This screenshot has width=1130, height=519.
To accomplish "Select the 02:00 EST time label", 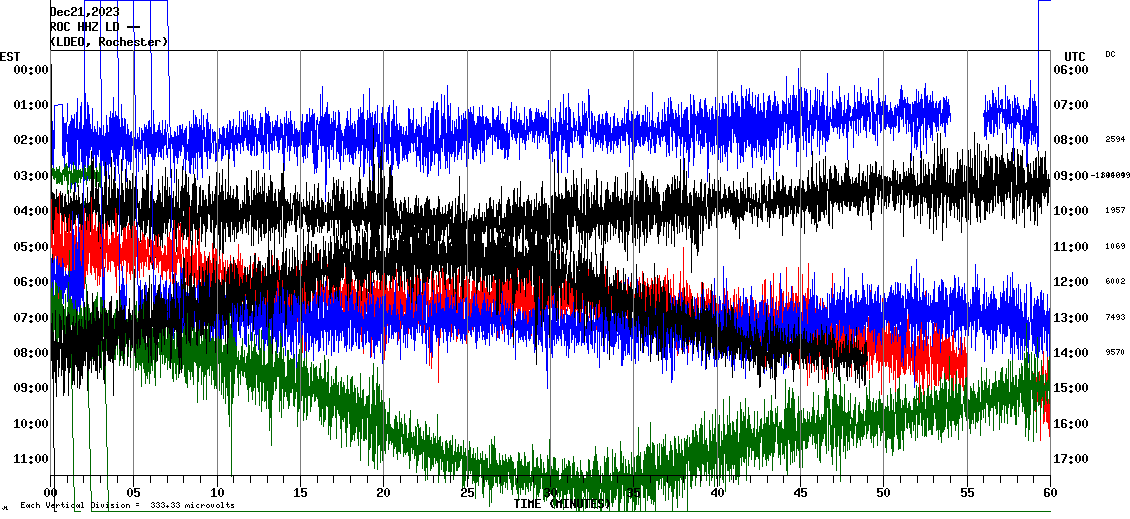I will (x=31, y=140).
